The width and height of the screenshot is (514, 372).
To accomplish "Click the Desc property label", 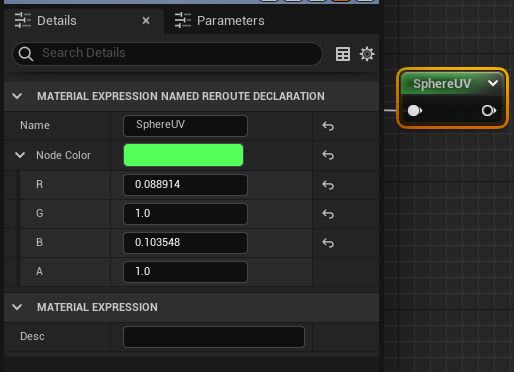I will 32,336.
